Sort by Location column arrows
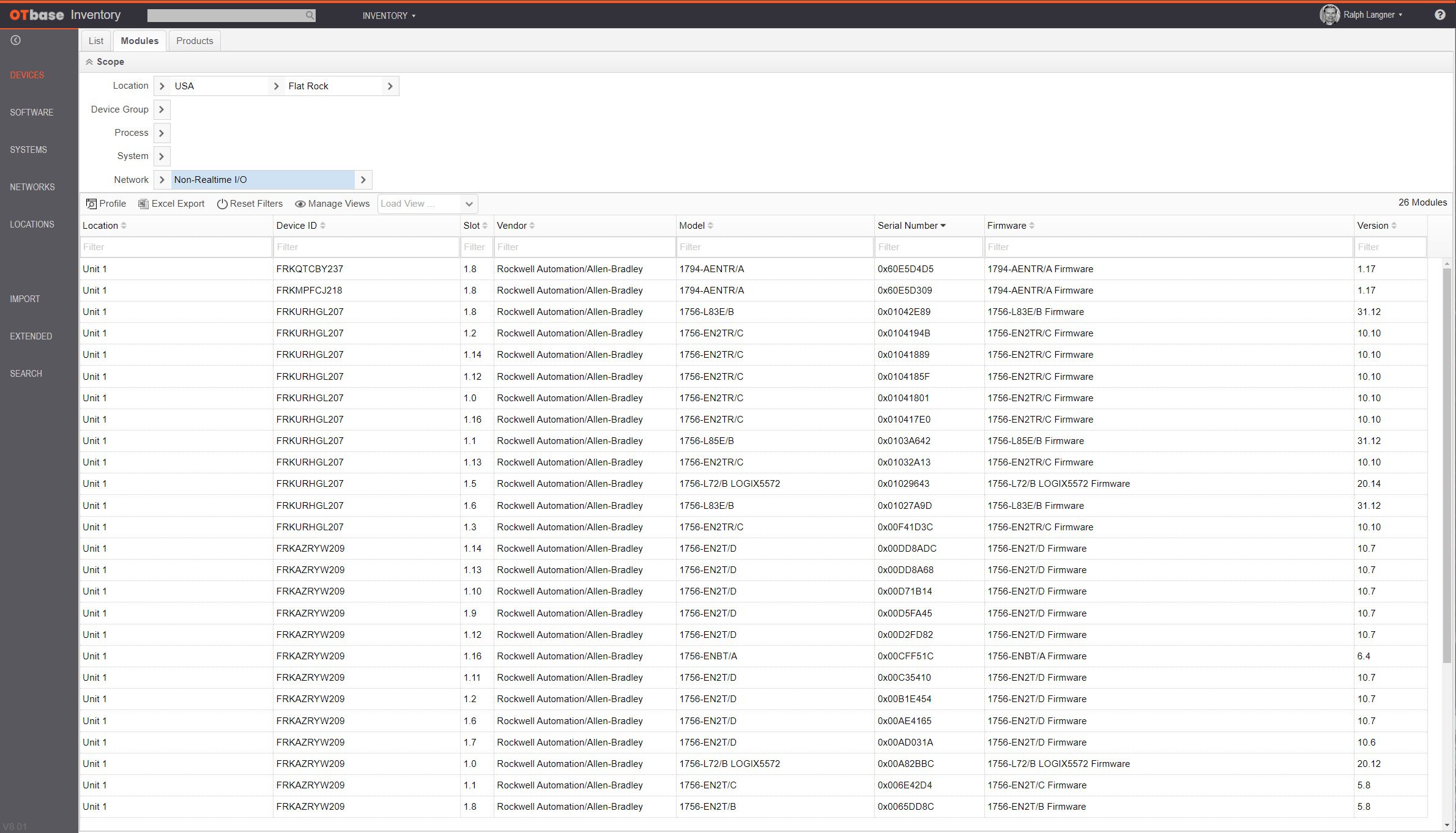Screen dimensions: 1456x833 click(x=124, y=226)
